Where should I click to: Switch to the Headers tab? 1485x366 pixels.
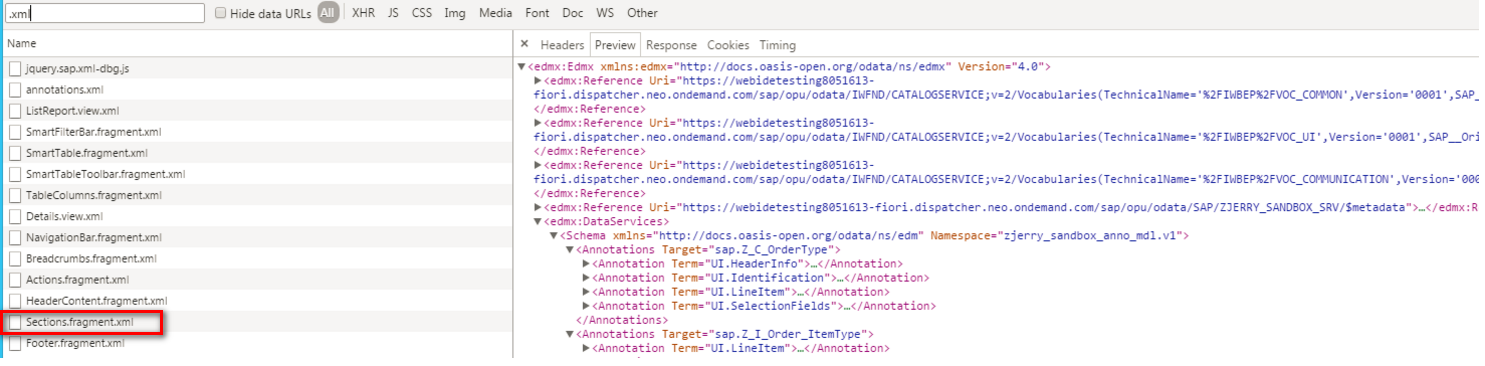click(562, 45)
